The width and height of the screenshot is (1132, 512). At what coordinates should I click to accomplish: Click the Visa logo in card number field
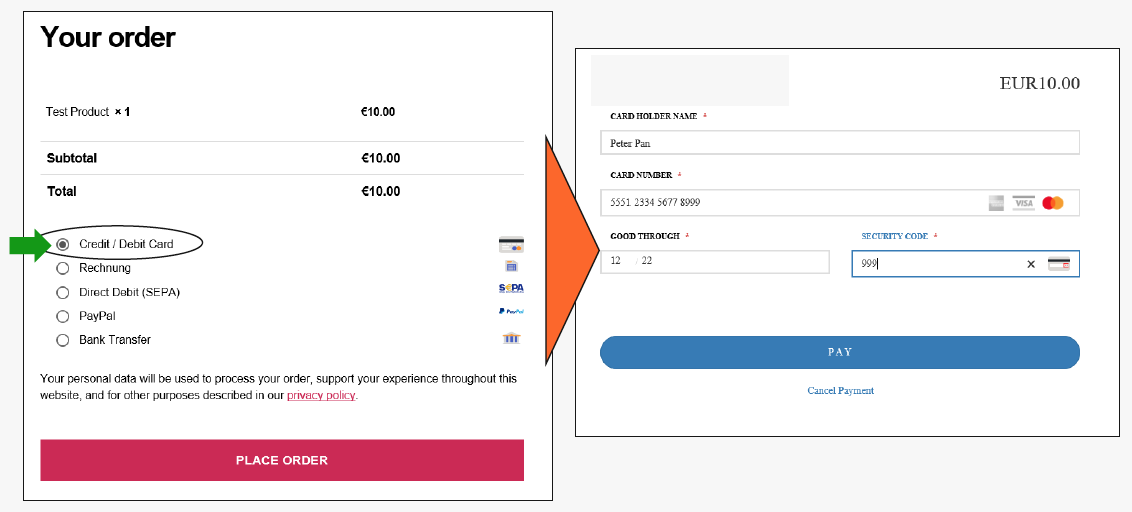1024,203
